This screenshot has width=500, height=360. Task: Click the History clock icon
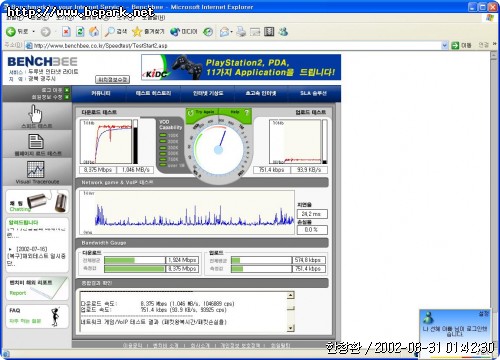click(208, 32)
